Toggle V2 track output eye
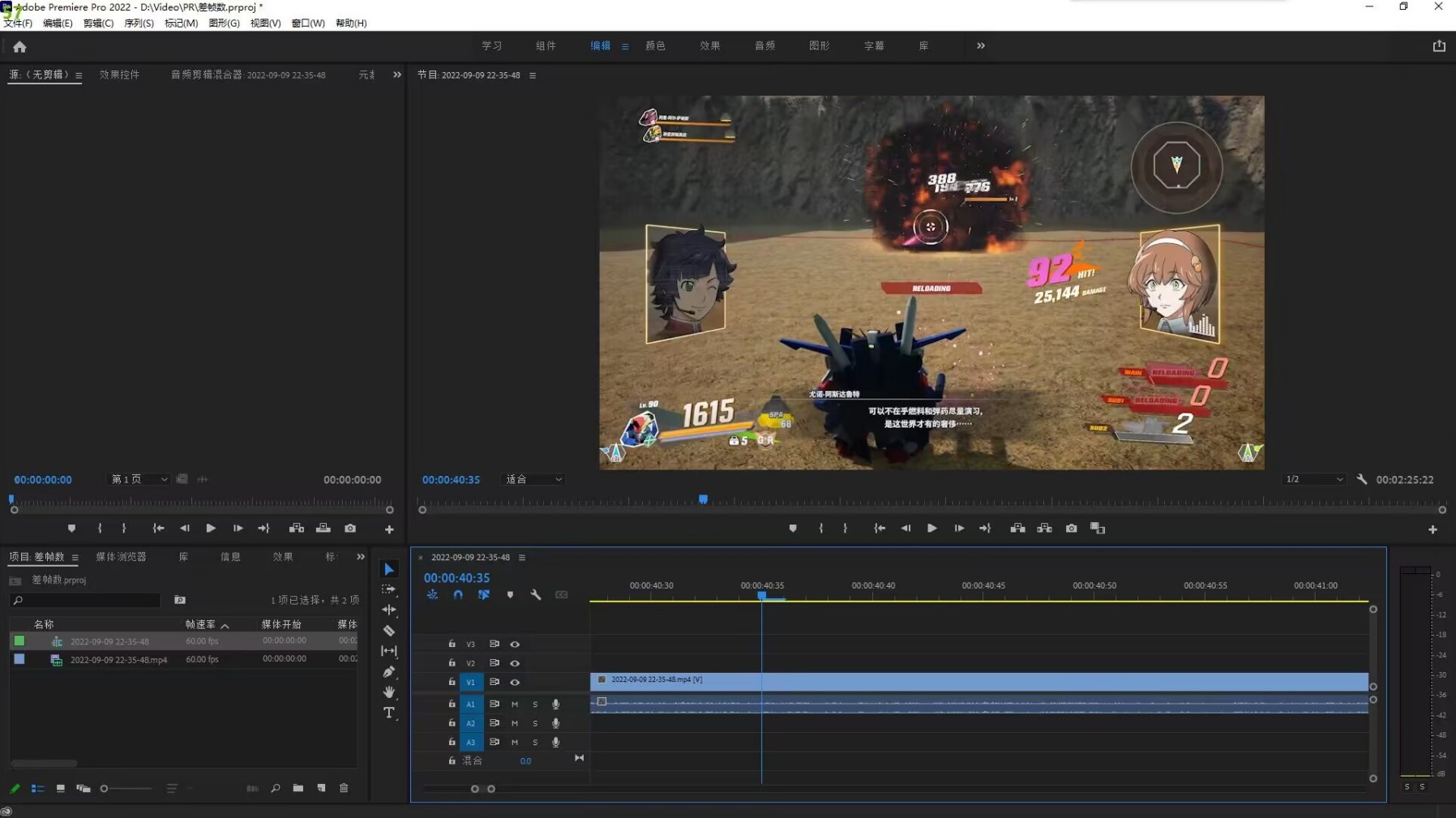Screen dimensions: 1456x818 click(515, 663)
